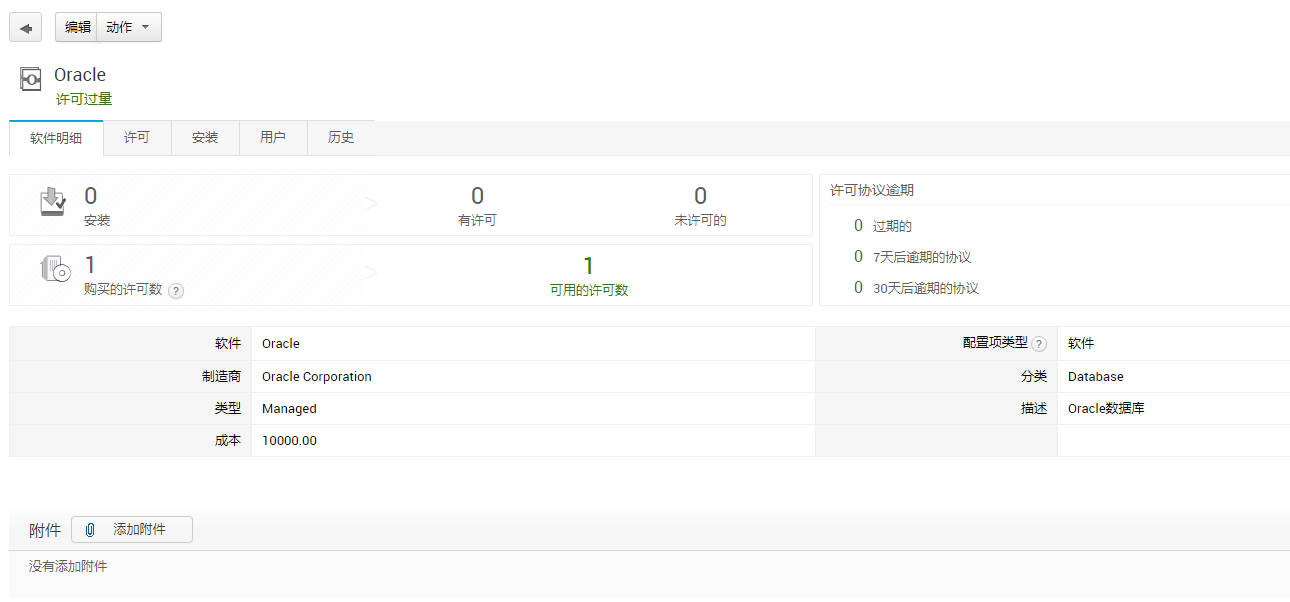Click help icon next to 配置项类型
The height and width of the screenshot is (602, 1290).
tap(1039, 344)
